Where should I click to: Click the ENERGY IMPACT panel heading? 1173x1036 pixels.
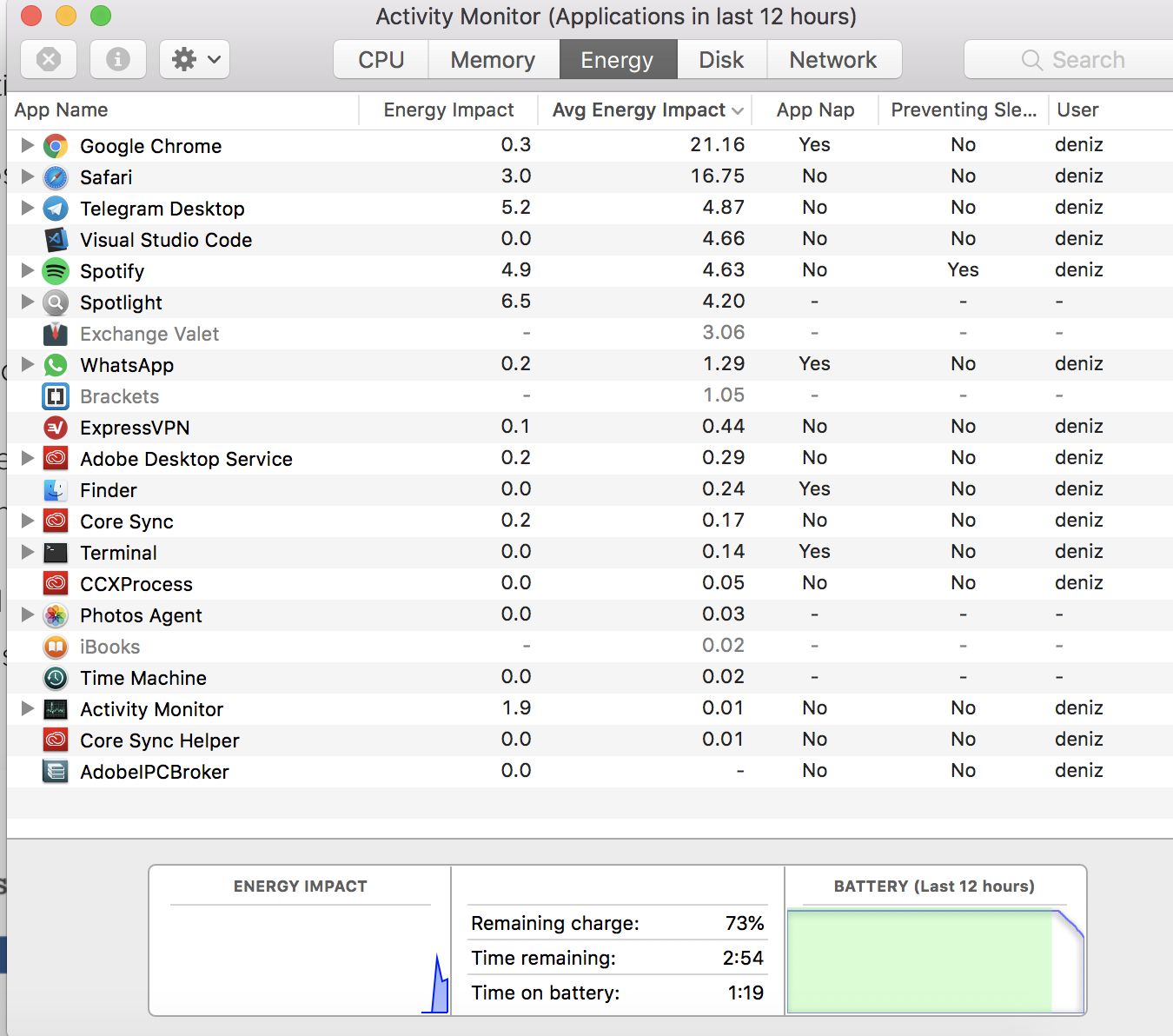coord(301,887)
